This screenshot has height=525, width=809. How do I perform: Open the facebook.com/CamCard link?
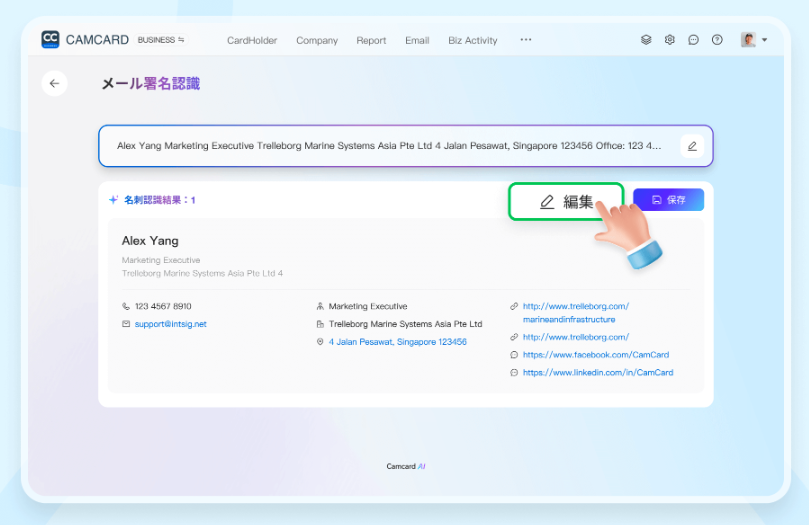tap(596, 355)
